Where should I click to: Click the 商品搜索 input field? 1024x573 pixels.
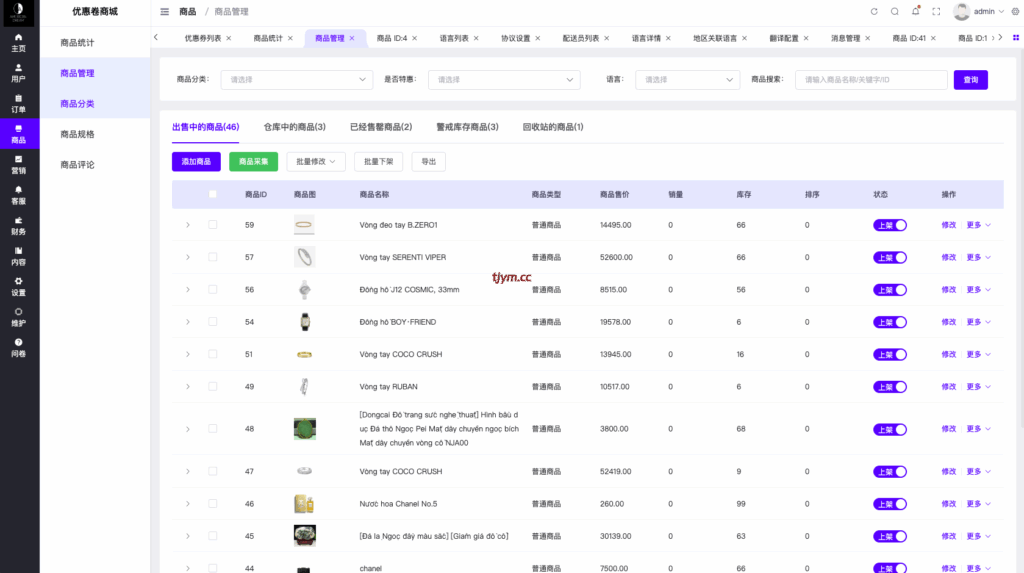tap(870, 80)
